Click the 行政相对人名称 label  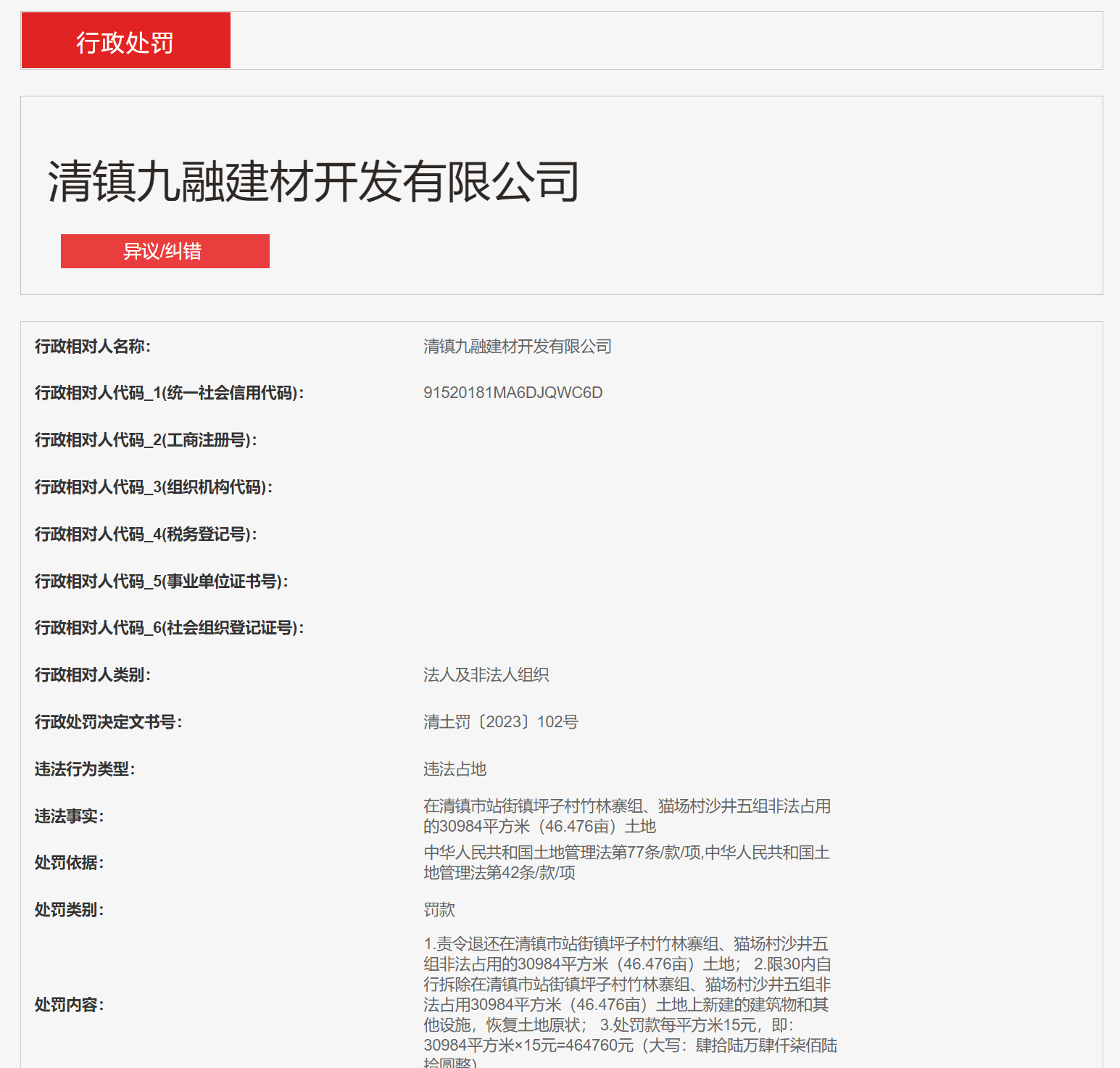pos(93,347)
